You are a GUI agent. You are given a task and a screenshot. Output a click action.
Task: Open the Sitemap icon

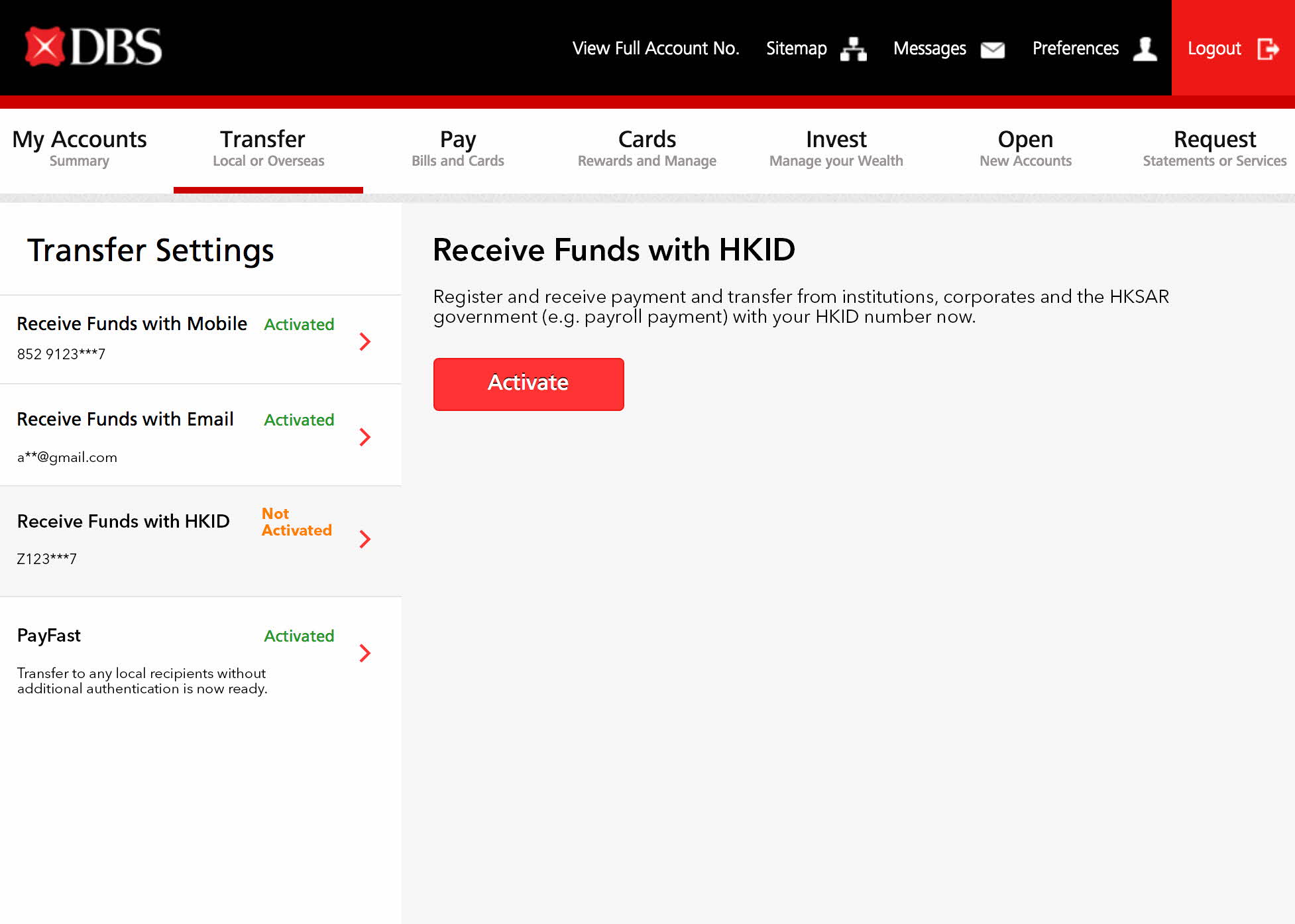coord(853,49)
